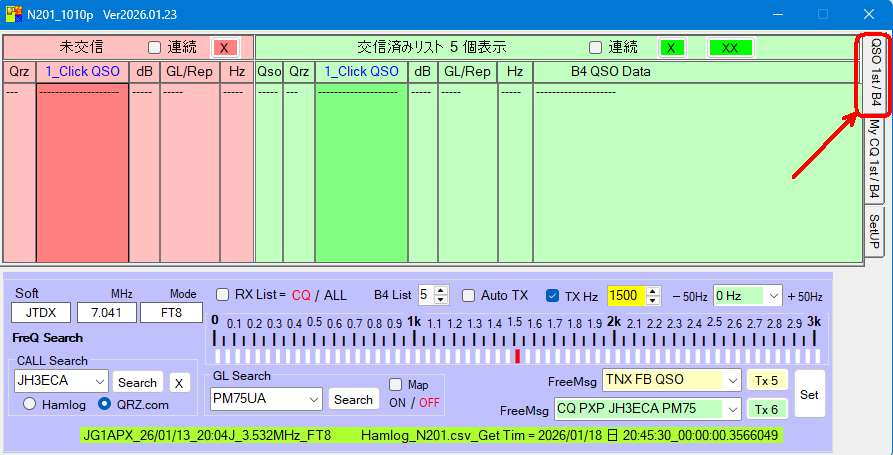The width and height of the screenshot is (893, 455).
Task: Open the SetUP tab
Action: pos(873,231)
